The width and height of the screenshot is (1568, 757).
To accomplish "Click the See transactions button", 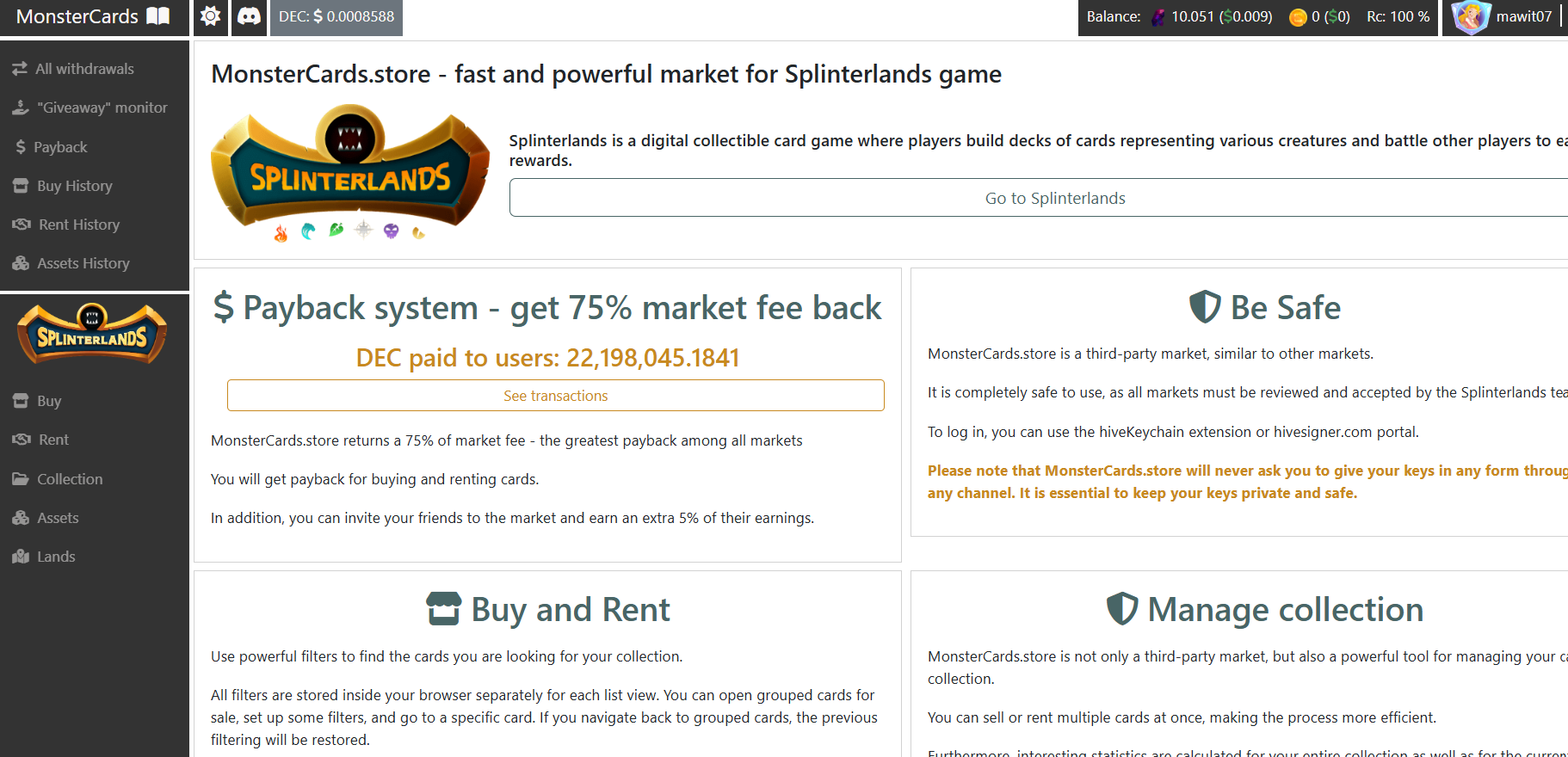I will coord(556,396).
